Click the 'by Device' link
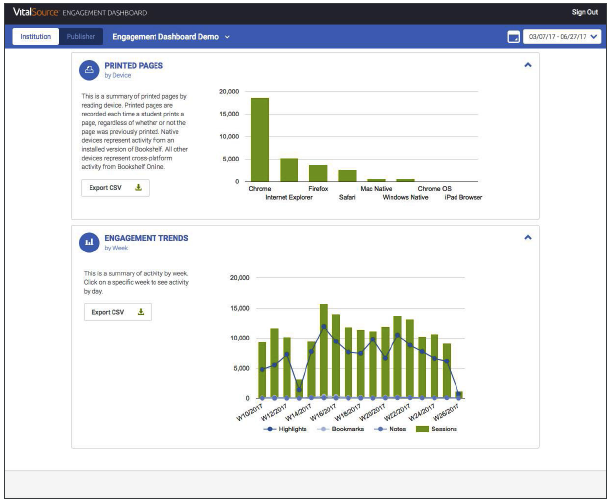Viewport: 610px width, 503px height. (x=117, y=75)
